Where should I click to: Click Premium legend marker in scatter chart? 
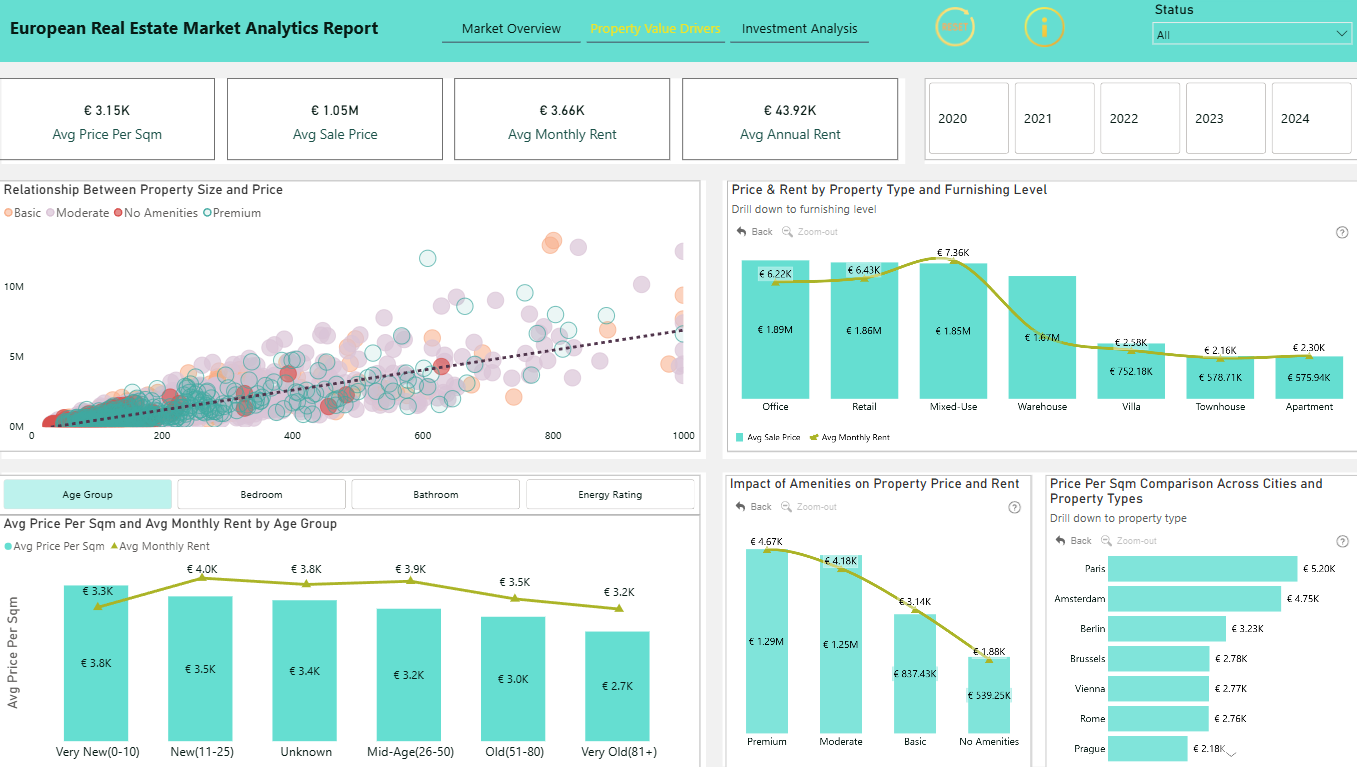(x=207, y=213)
